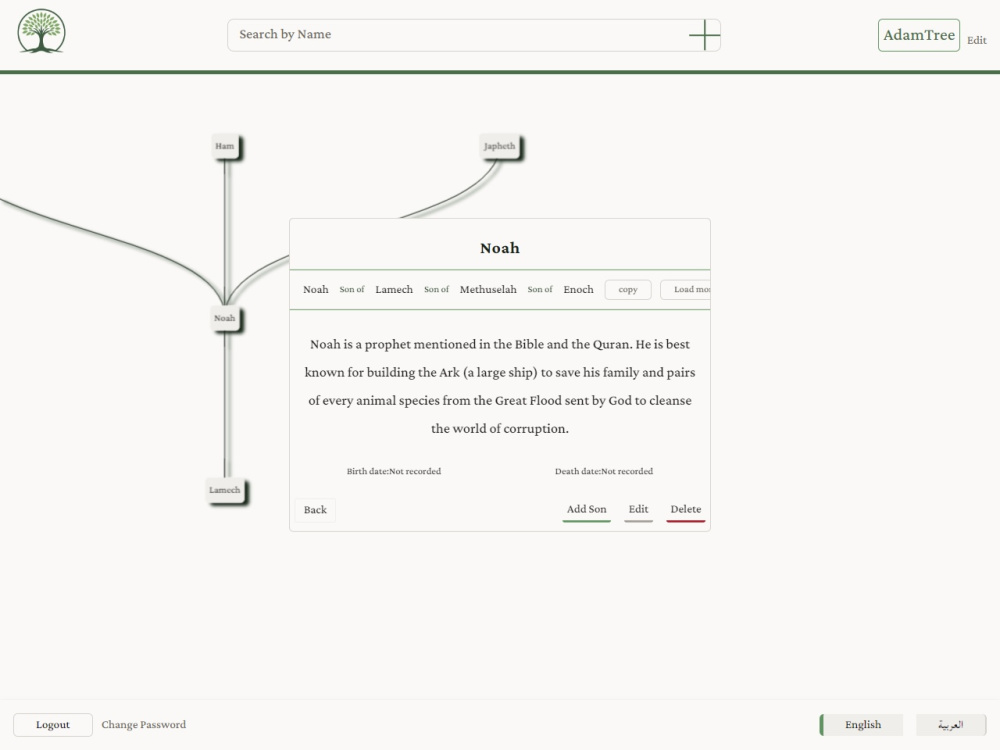This screenshot has height=750, width=1000.
Task: Click Enoch in the lineage row
Action: [x=578, y=290]
